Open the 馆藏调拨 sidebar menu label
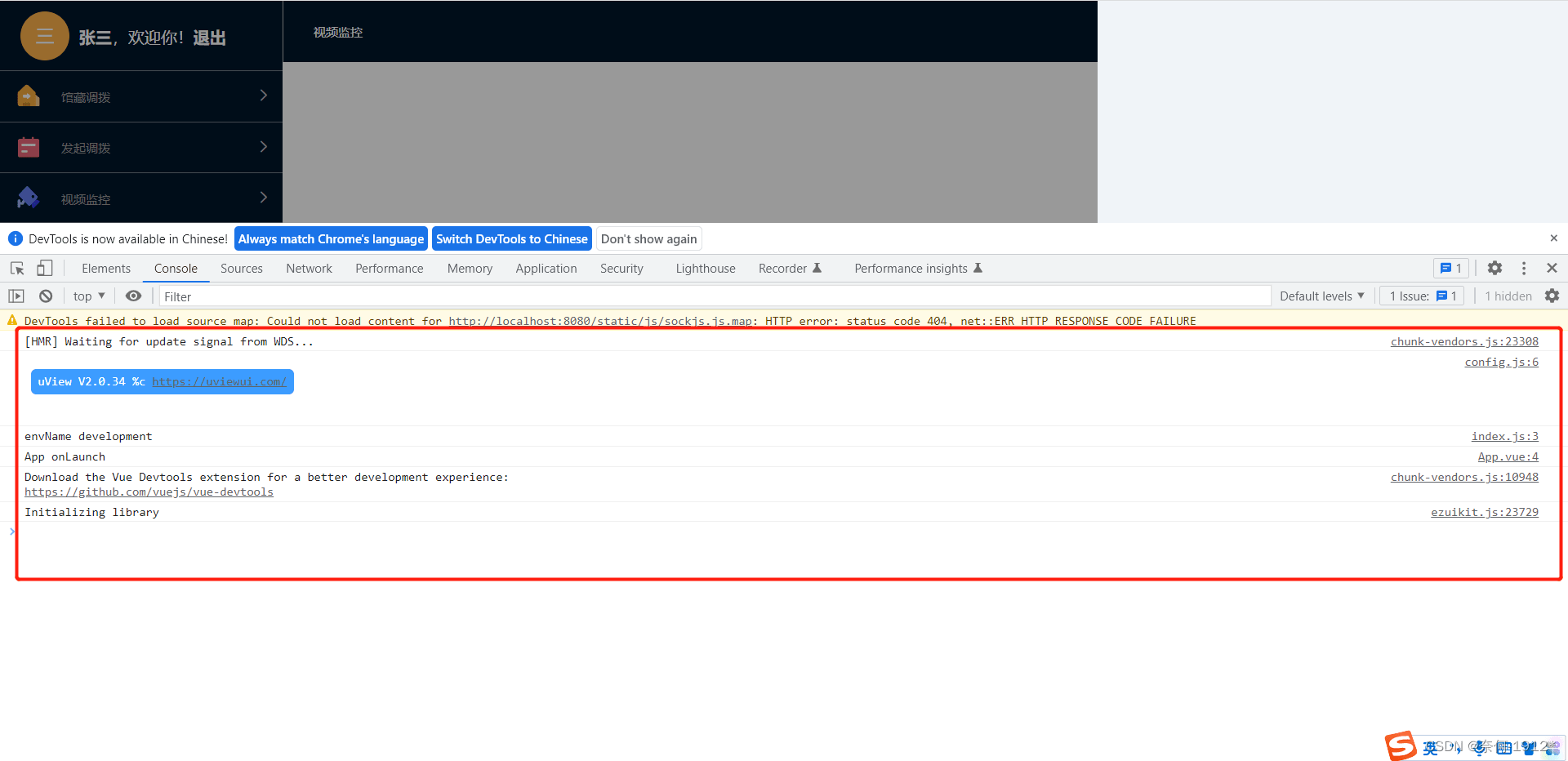 [86, 97]
